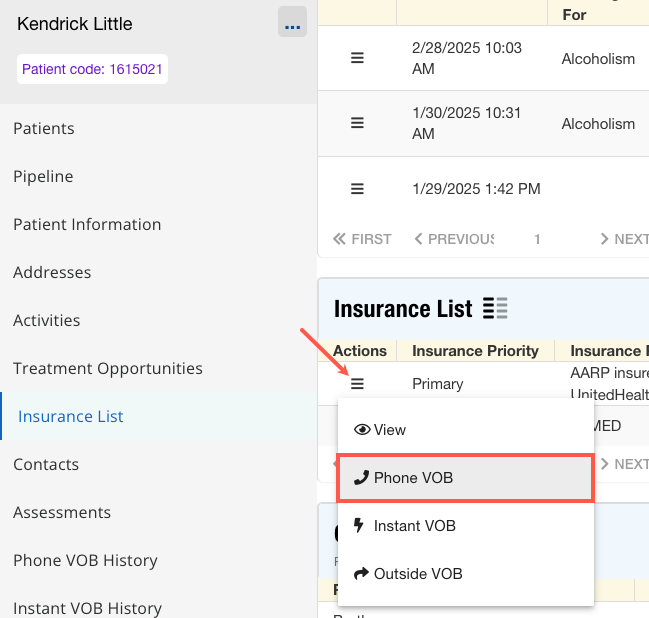Click hamburger icon in Primary insurance row

pos(357,383)
